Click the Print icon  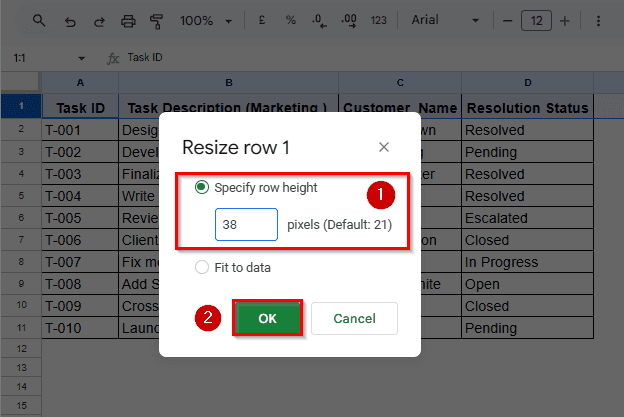tap(127, 21)
